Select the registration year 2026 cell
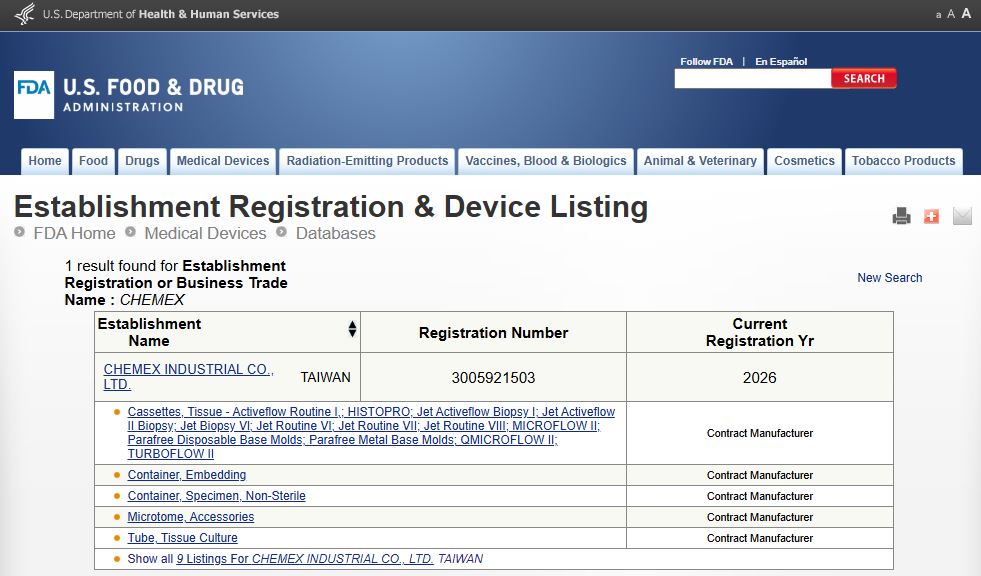Viewport: 981px width, 576px height. point(760,377)
